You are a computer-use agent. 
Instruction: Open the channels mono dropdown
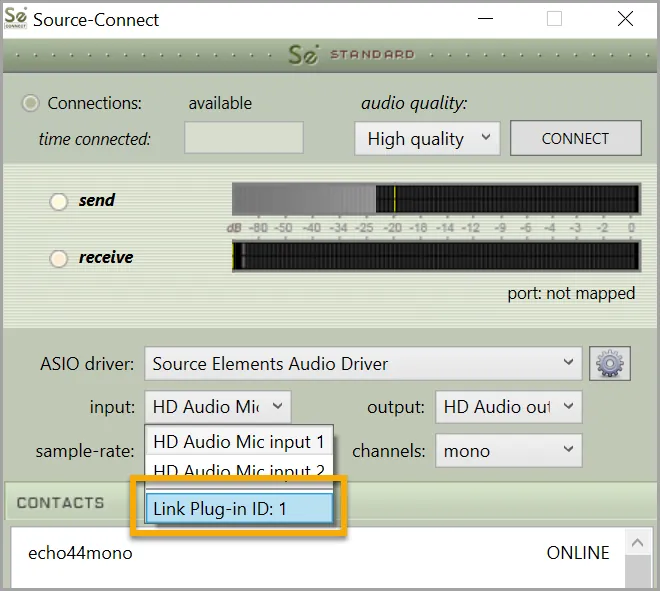coord(508,450)
